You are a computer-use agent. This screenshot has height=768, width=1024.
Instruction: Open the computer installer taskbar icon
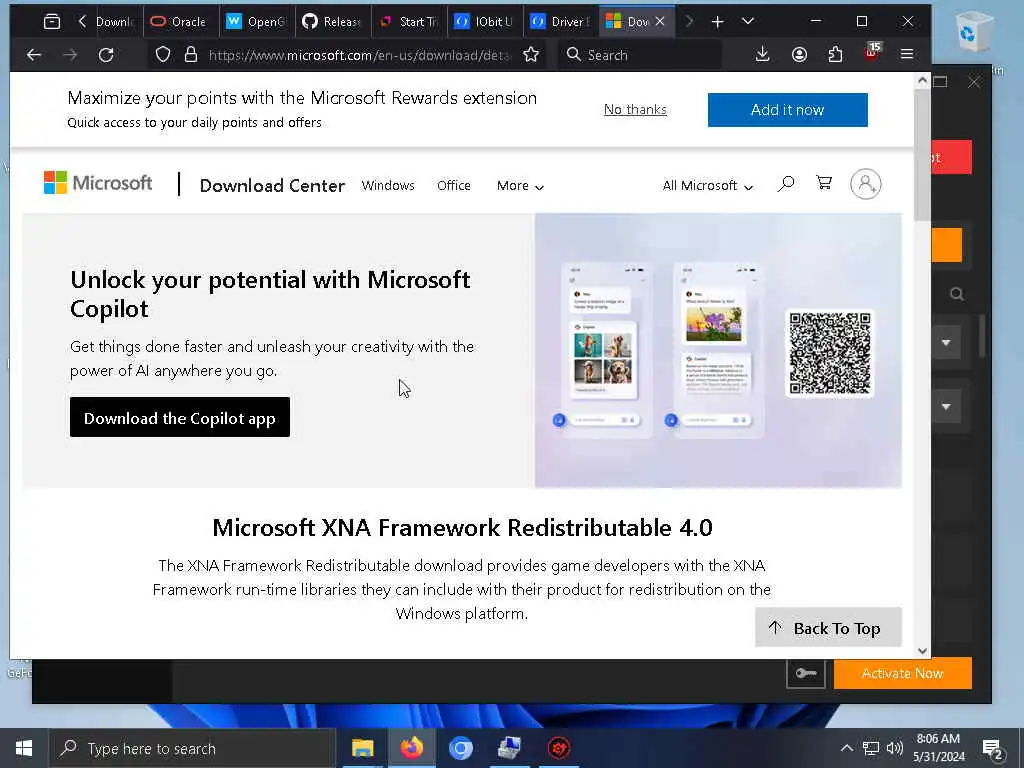click(509, 748)
